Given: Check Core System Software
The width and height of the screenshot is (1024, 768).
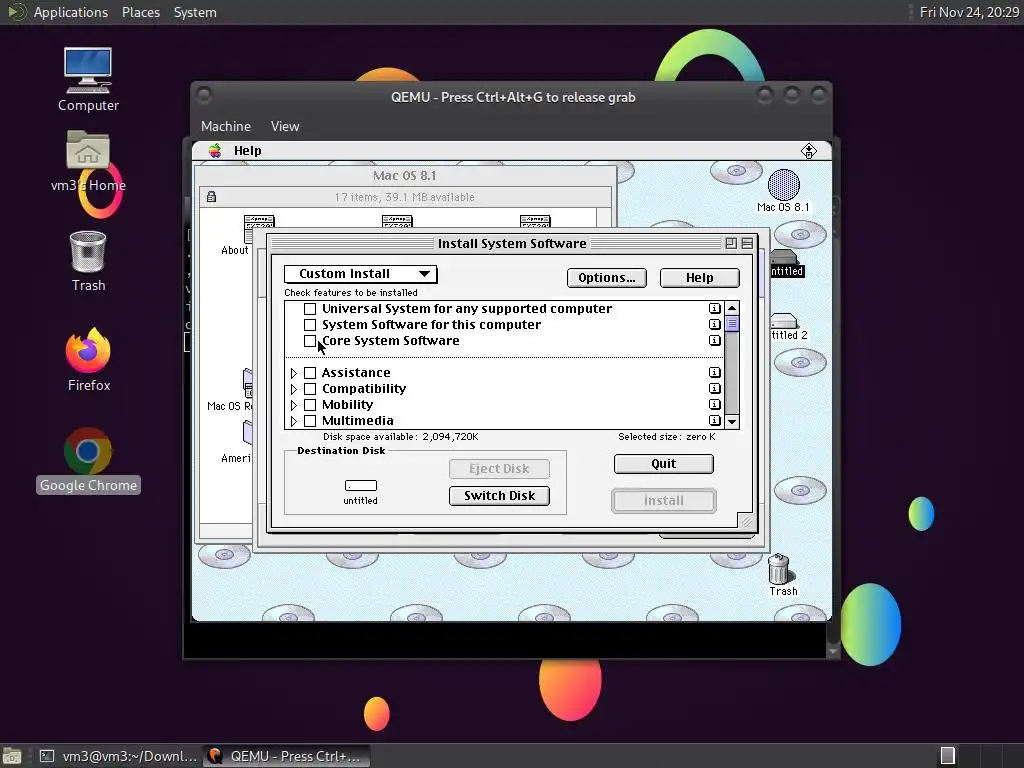Looking at the screenshot, I should 310,341.
